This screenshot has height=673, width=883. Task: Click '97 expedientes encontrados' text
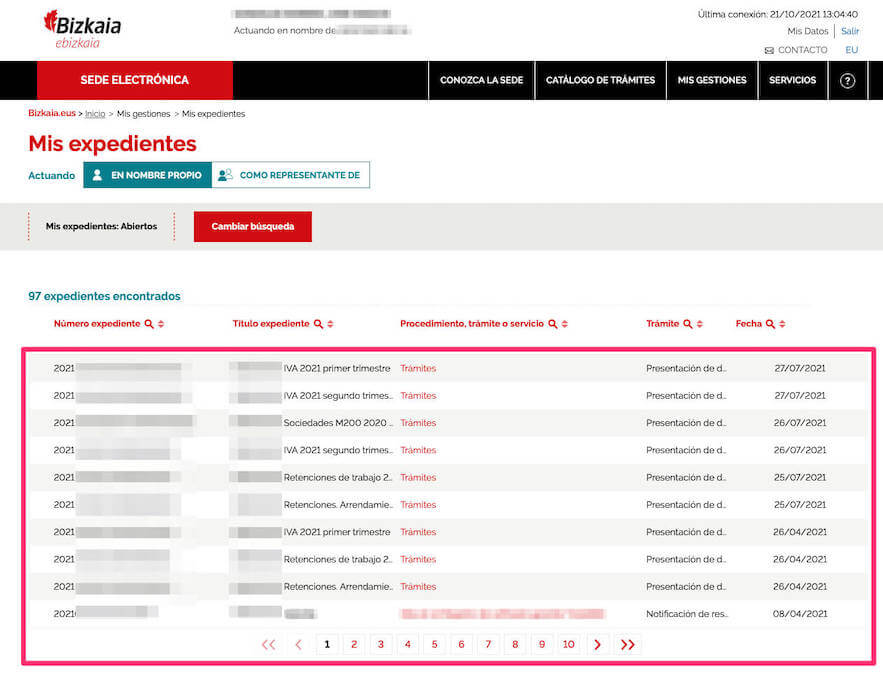(104, 296)
